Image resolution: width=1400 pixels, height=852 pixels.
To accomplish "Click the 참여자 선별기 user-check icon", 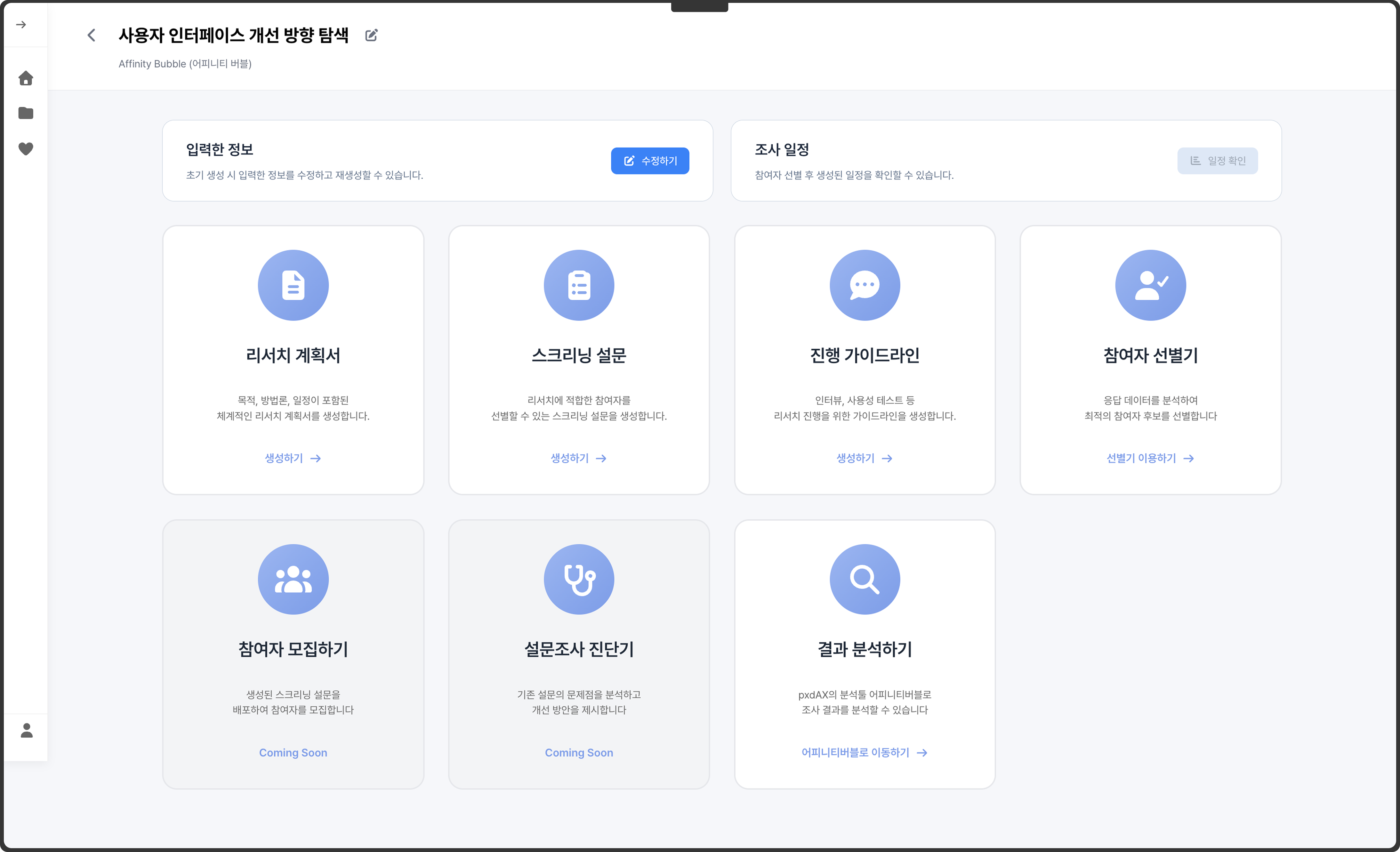I will [x=1150, y=285].
